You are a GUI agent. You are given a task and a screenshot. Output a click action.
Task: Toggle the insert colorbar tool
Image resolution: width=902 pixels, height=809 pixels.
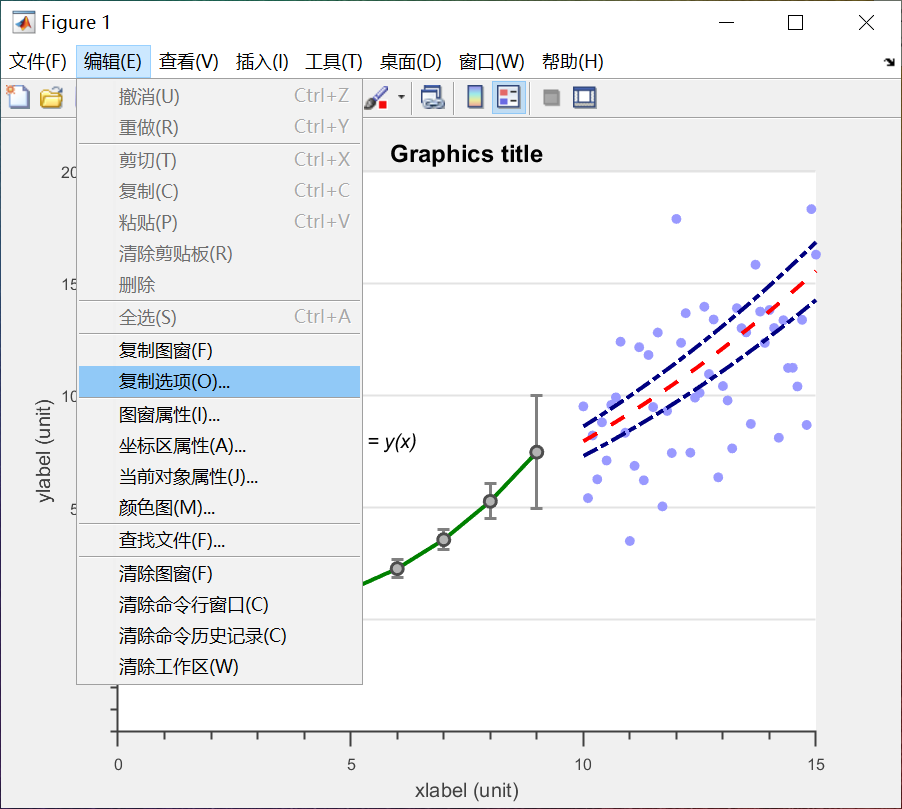[x=473, y=97]
